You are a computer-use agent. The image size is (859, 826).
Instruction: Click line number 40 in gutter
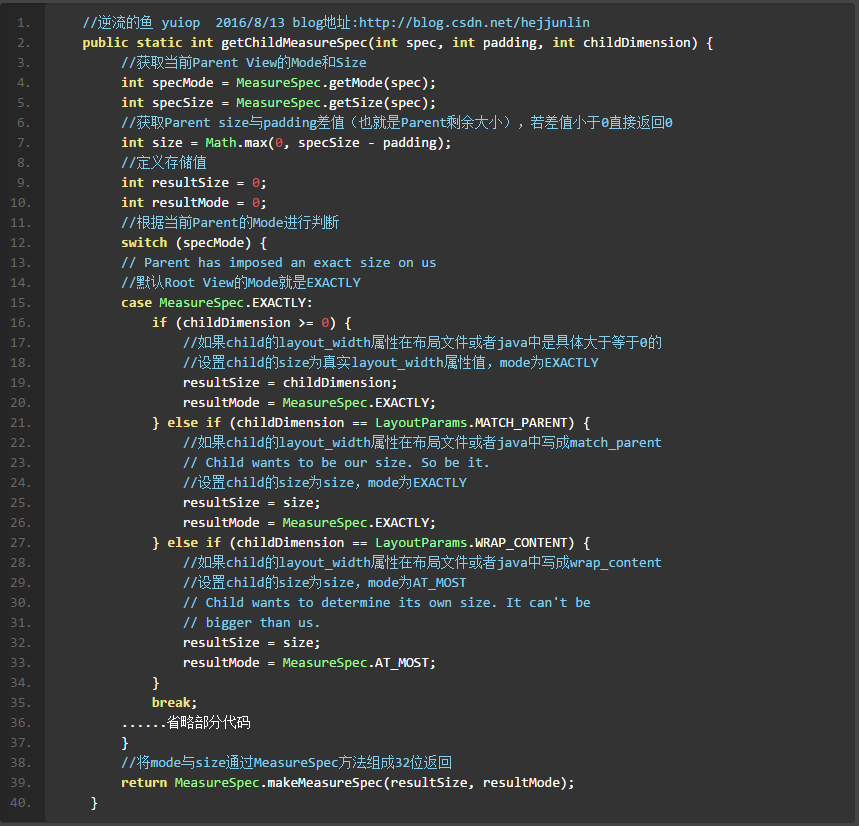pos(20,802)
